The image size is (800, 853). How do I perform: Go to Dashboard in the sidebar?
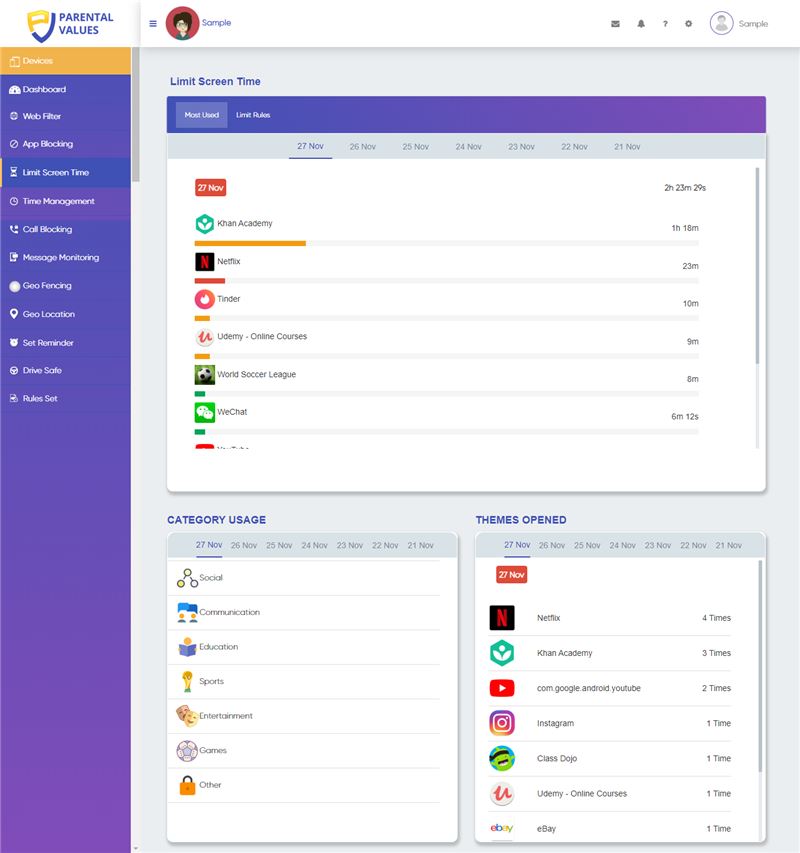(65, 89)
